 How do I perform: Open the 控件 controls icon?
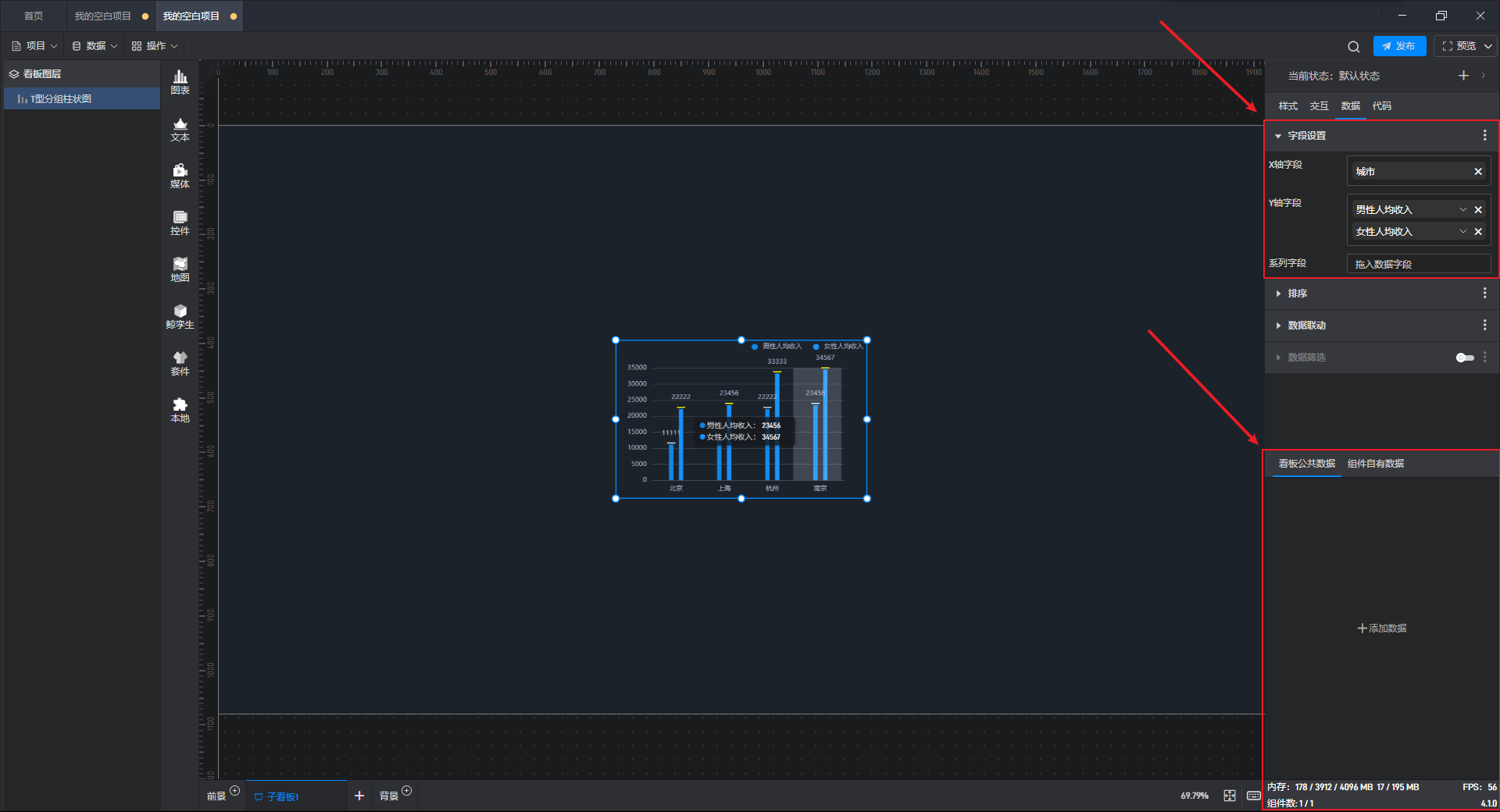pos(180,223)
